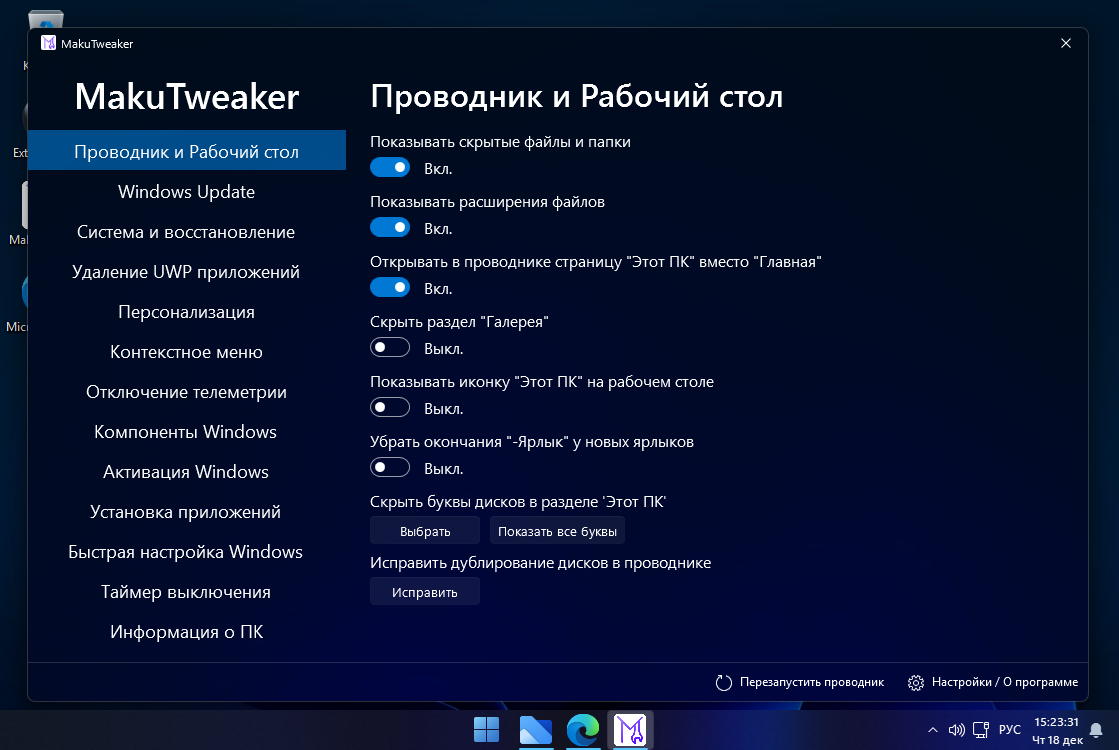Click label 'Скрыть буквы дисков в разделе'
The height and width of the screenshot is (750, 1119).
[x=518, y=501]
